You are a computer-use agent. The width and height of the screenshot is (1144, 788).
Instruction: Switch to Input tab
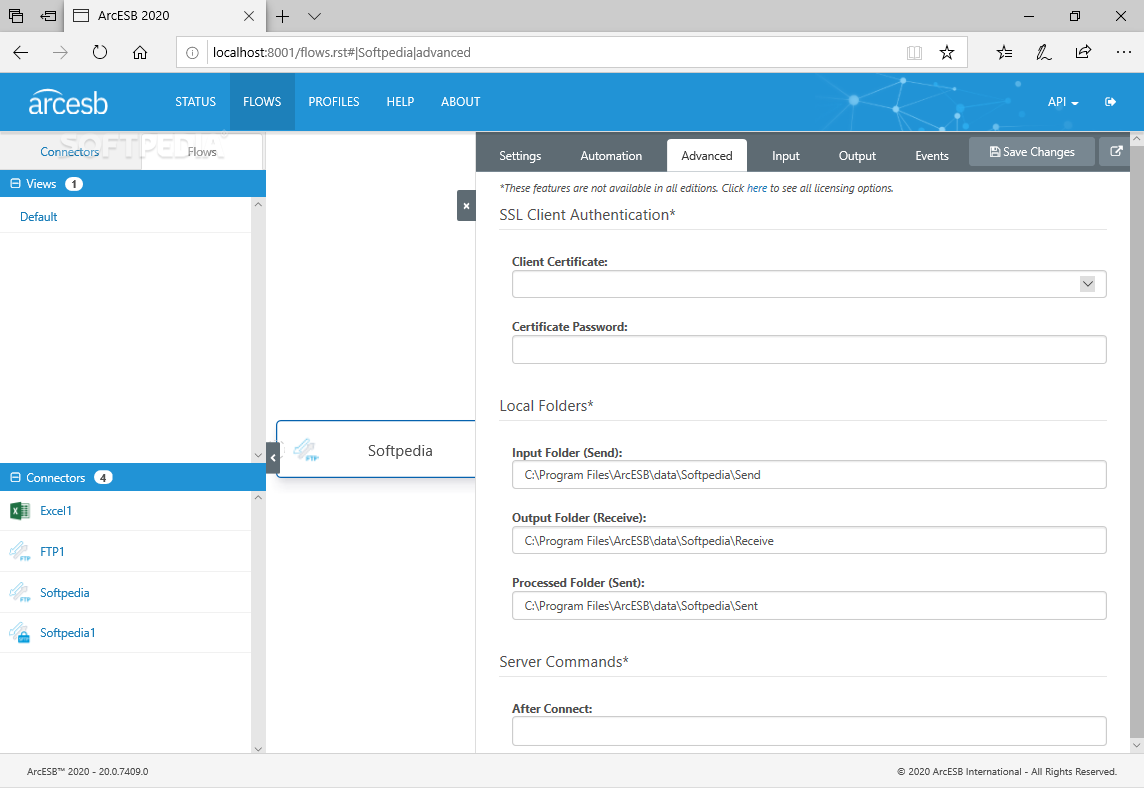click(786, 155)
